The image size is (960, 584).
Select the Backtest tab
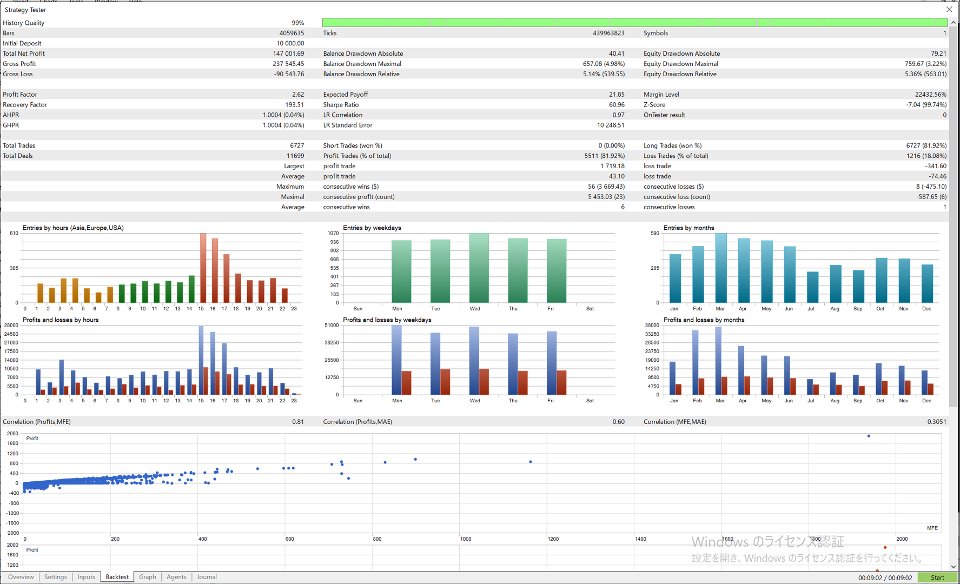[117, 577]
